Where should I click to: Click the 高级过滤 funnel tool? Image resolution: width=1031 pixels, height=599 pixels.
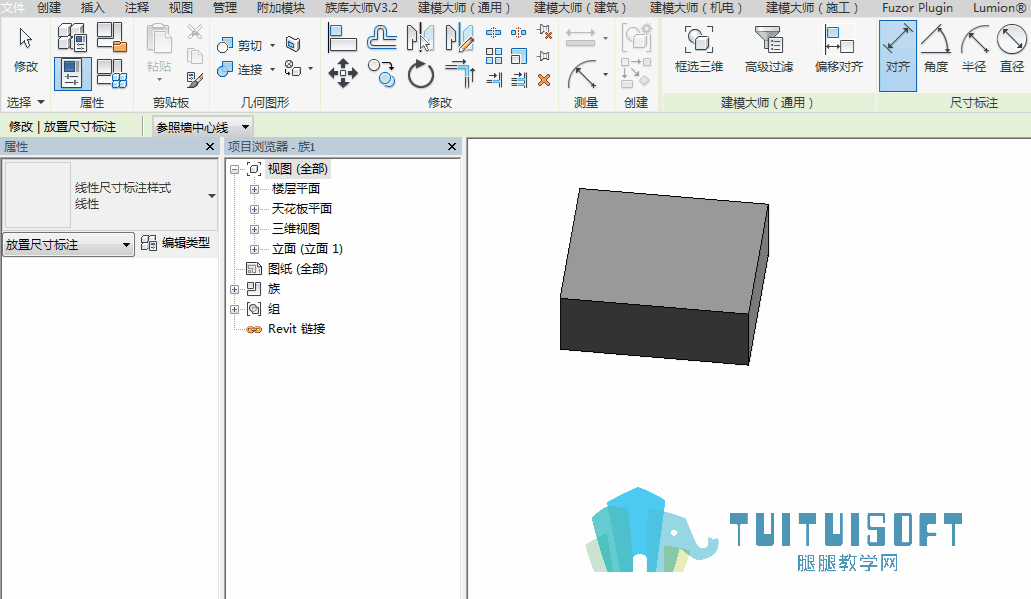(x=769, y=49)
